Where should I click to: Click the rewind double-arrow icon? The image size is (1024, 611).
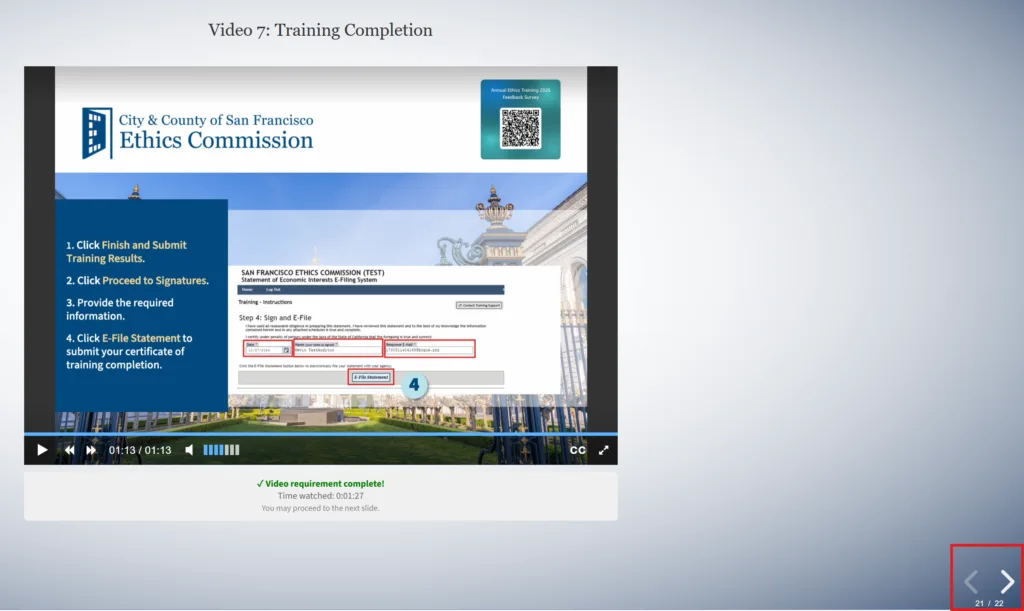pyautogui.click(x=69, y=450)
